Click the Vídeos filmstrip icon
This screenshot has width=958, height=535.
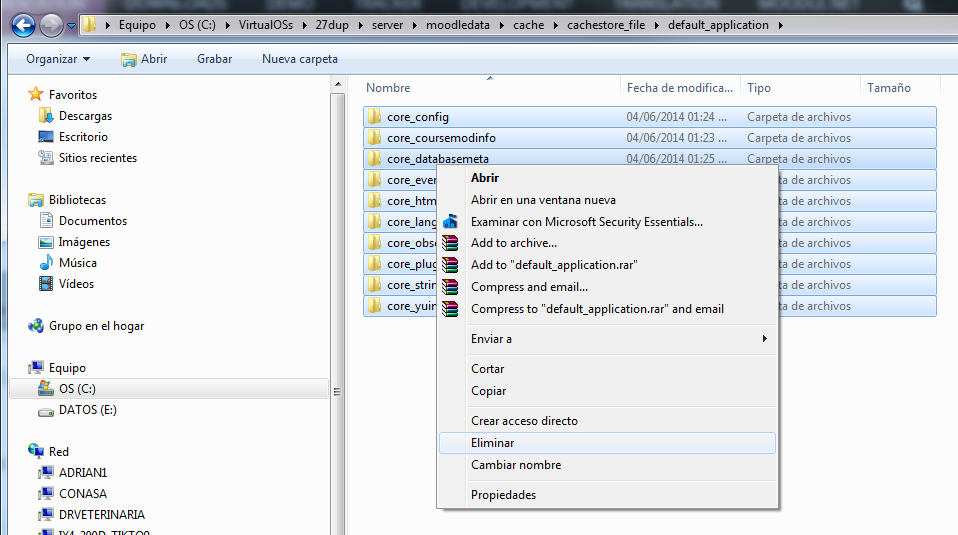tap(46, 283)
